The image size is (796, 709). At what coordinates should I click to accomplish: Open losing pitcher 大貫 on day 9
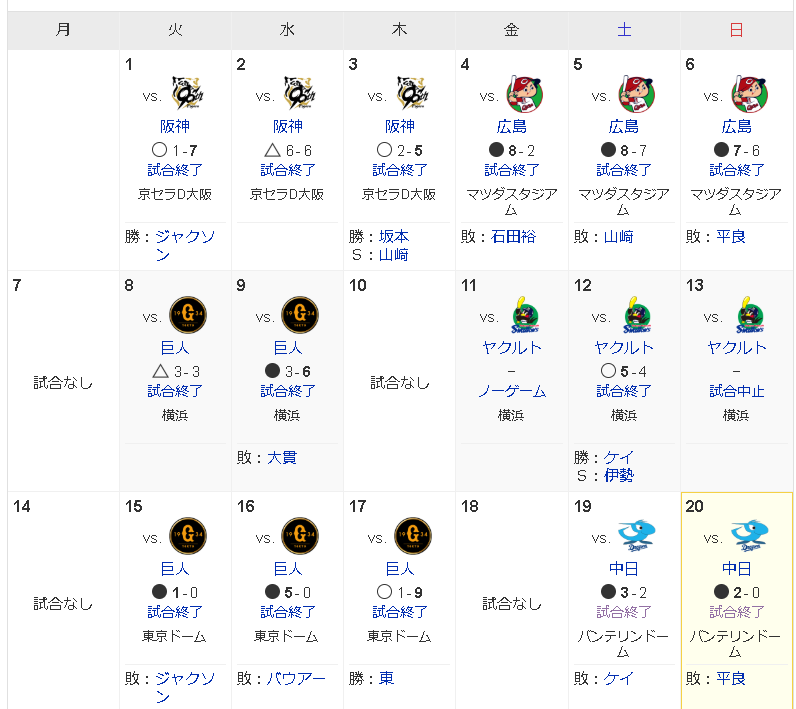click(x=282, y=458)
